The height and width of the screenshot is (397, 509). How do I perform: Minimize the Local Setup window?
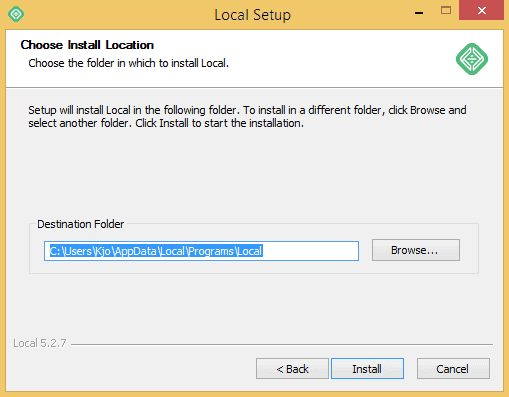[419, 13]
